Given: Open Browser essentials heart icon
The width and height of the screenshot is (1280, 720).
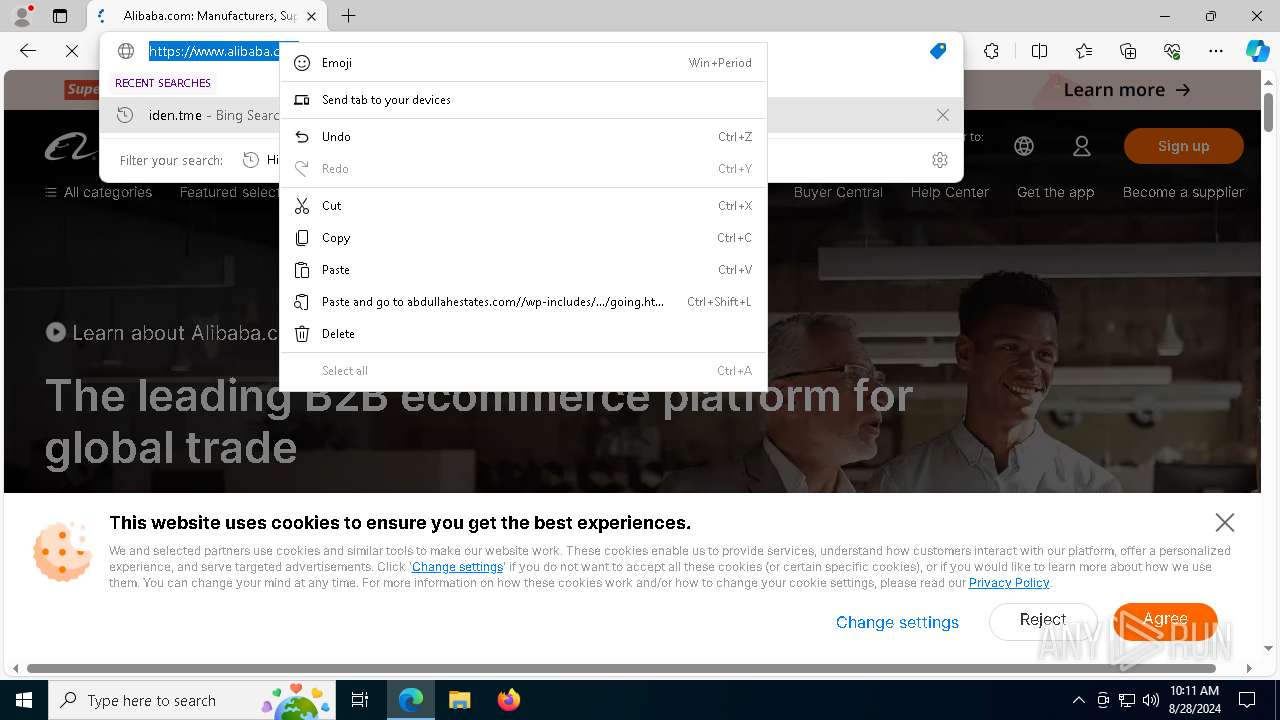Looking at the screenshot, I should 1172,51.
